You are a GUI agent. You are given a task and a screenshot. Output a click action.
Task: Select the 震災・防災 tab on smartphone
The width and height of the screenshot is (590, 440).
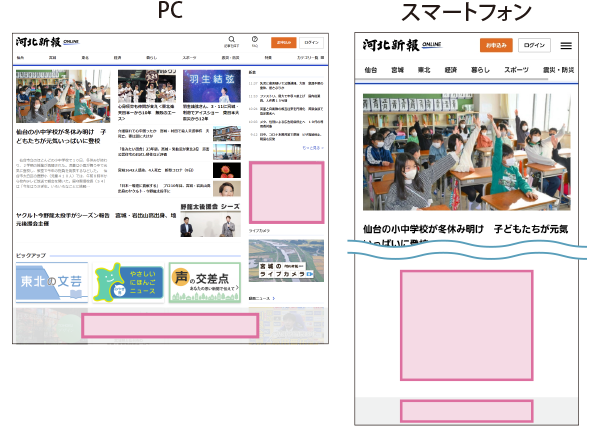click(558, 70)
